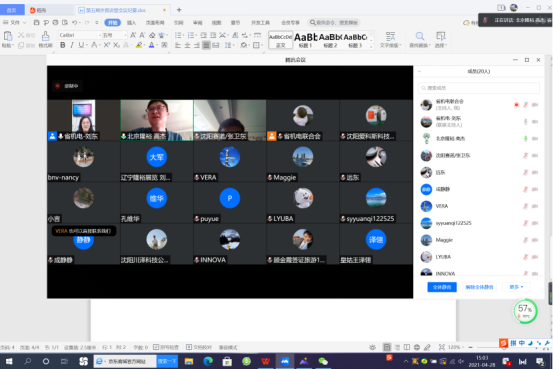Viewport: 553px width, 369px height.
Task: Apply Italic formatting in the ribbon
Action: click(x=72, y=45)
